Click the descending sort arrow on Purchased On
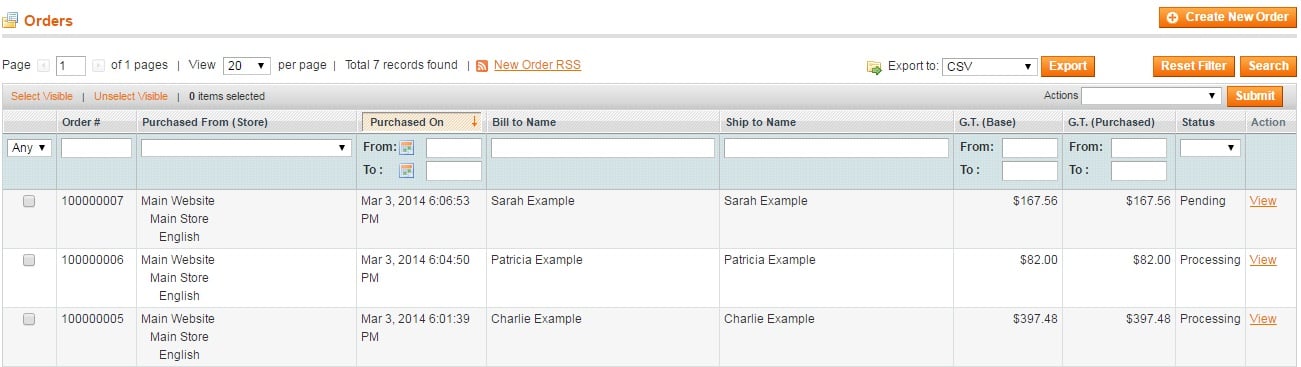This screenshot has width=1301, height=367. pos(473,122)
